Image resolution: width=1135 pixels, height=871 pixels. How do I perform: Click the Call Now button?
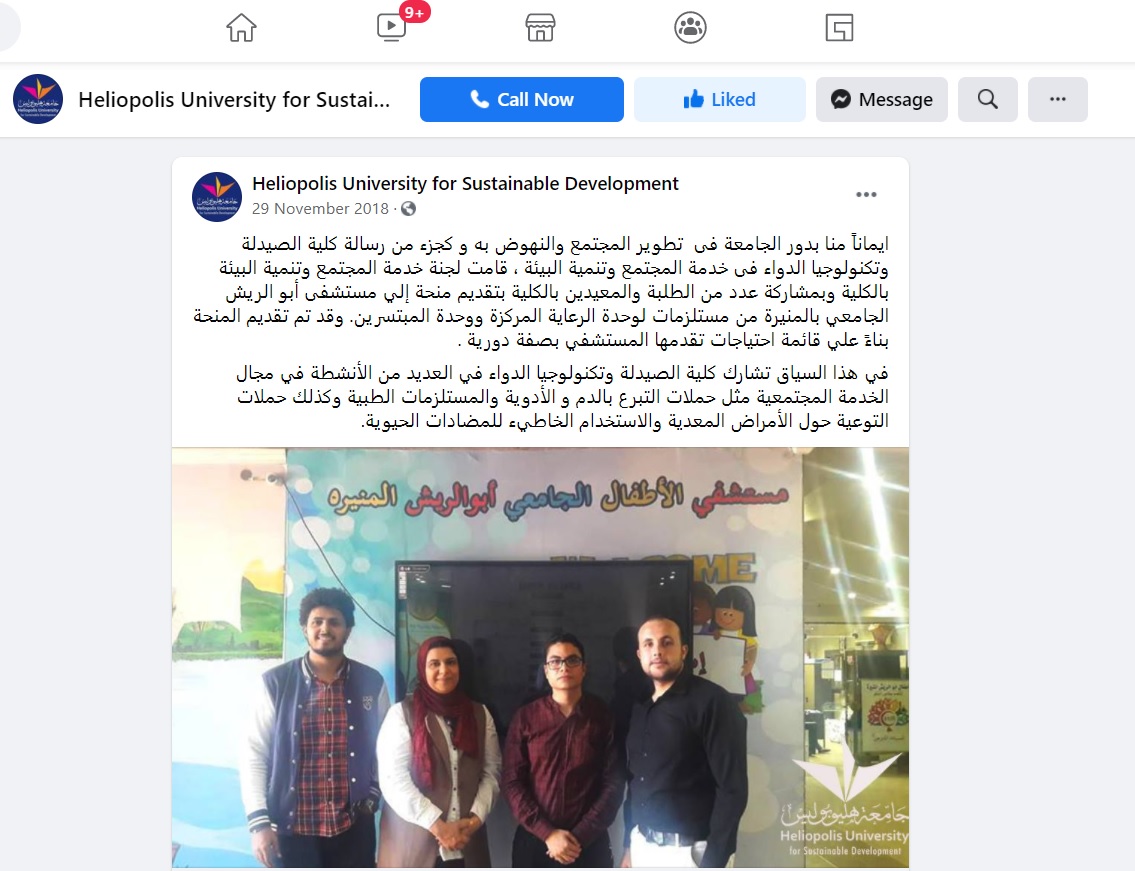pyautogui.click(x=521, y=99)
